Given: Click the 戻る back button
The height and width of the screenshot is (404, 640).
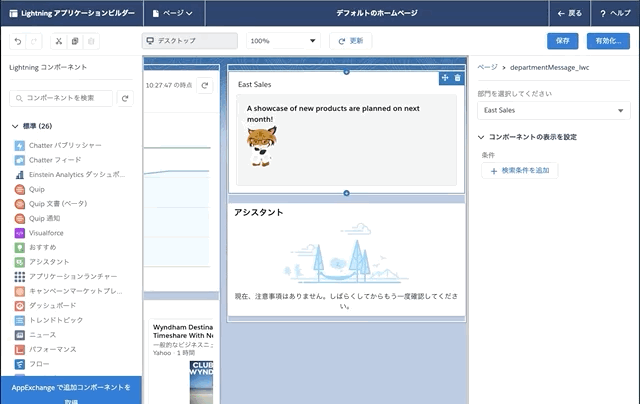Looking at the screenshot, I should (x=570, y=13).
